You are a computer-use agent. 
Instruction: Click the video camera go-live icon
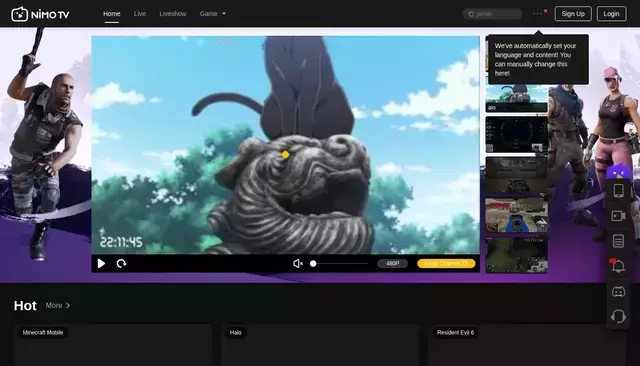618,216
